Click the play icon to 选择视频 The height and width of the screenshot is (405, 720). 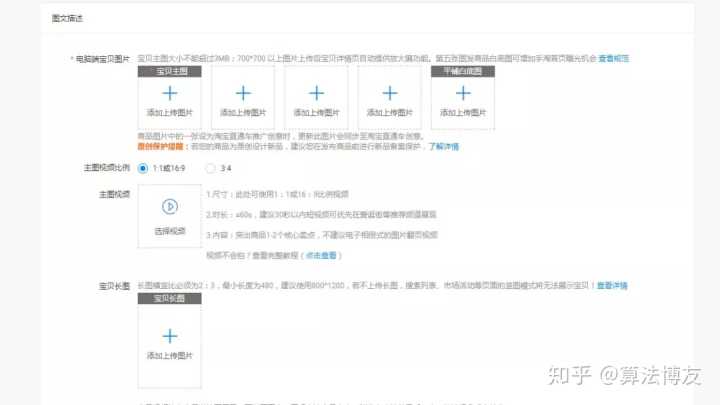tap(170, 207)
